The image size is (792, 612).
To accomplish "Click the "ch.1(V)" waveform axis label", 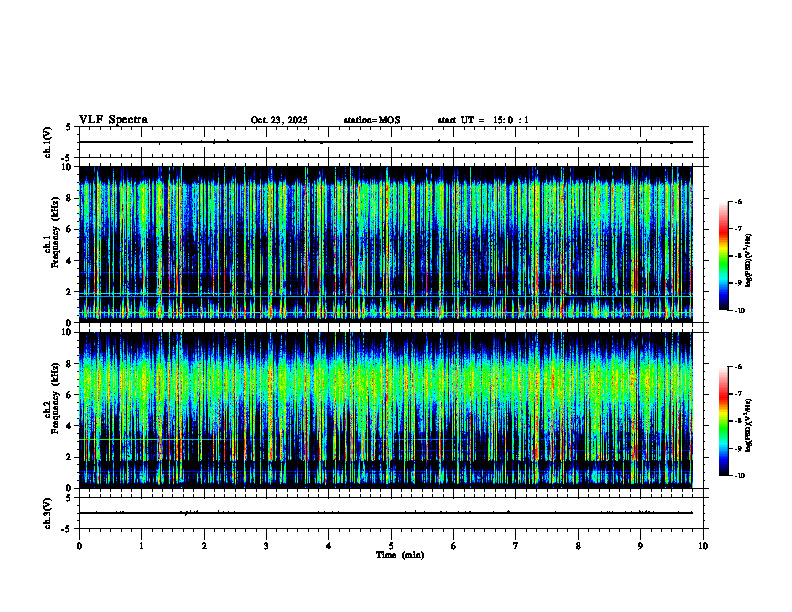I will 47,142.
